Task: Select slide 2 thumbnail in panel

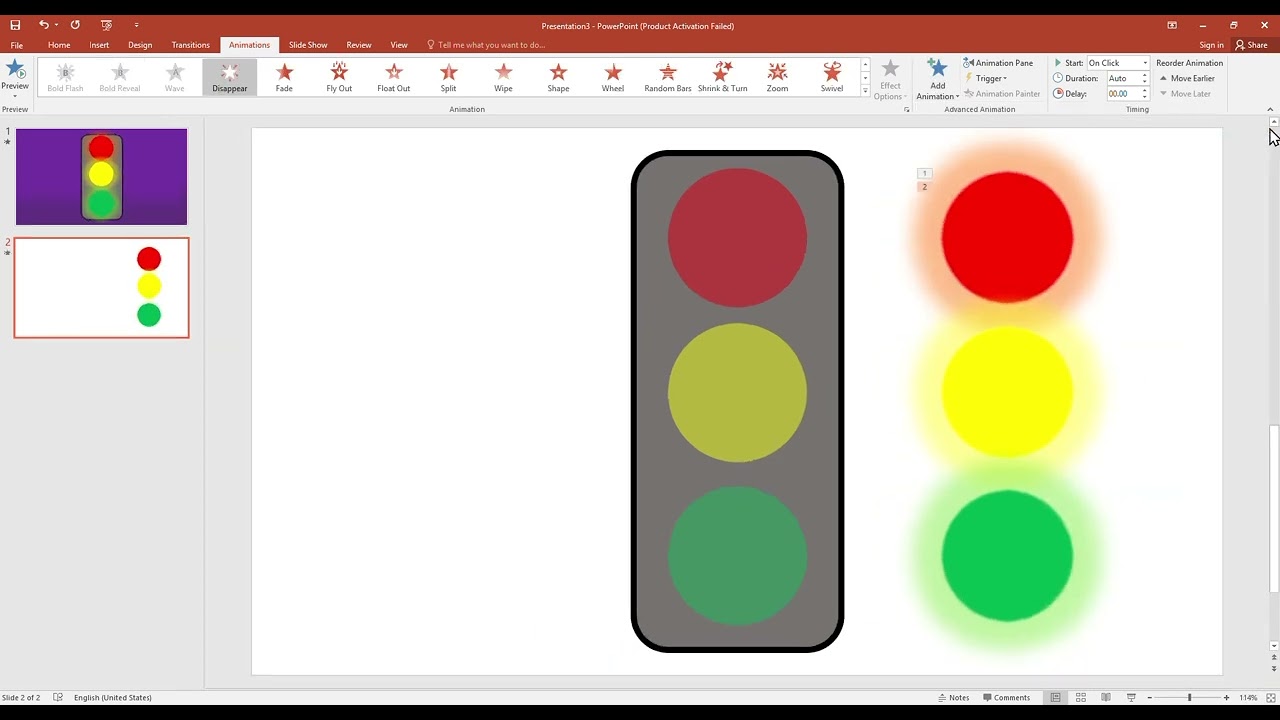Action: (101, 288)
